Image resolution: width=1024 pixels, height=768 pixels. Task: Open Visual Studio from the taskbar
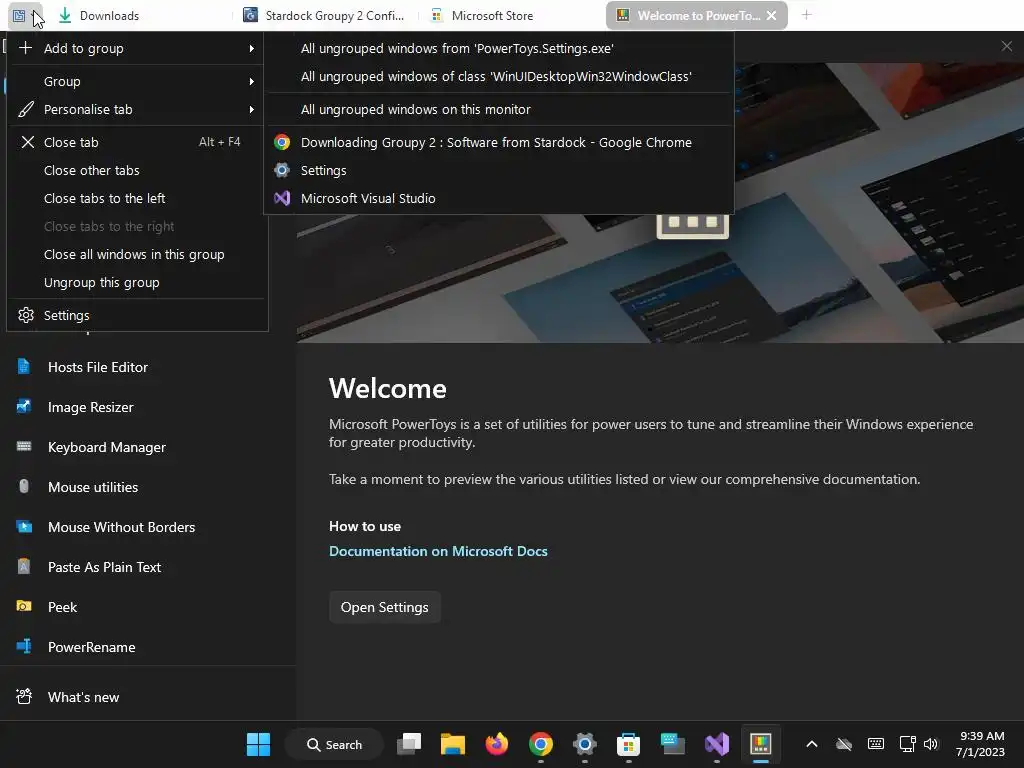[716, 744]
